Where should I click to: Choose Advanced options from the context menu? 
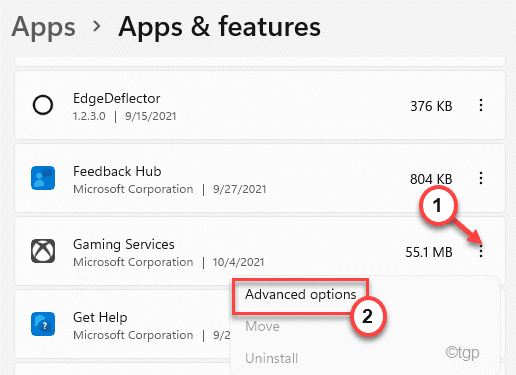(301, 295)
